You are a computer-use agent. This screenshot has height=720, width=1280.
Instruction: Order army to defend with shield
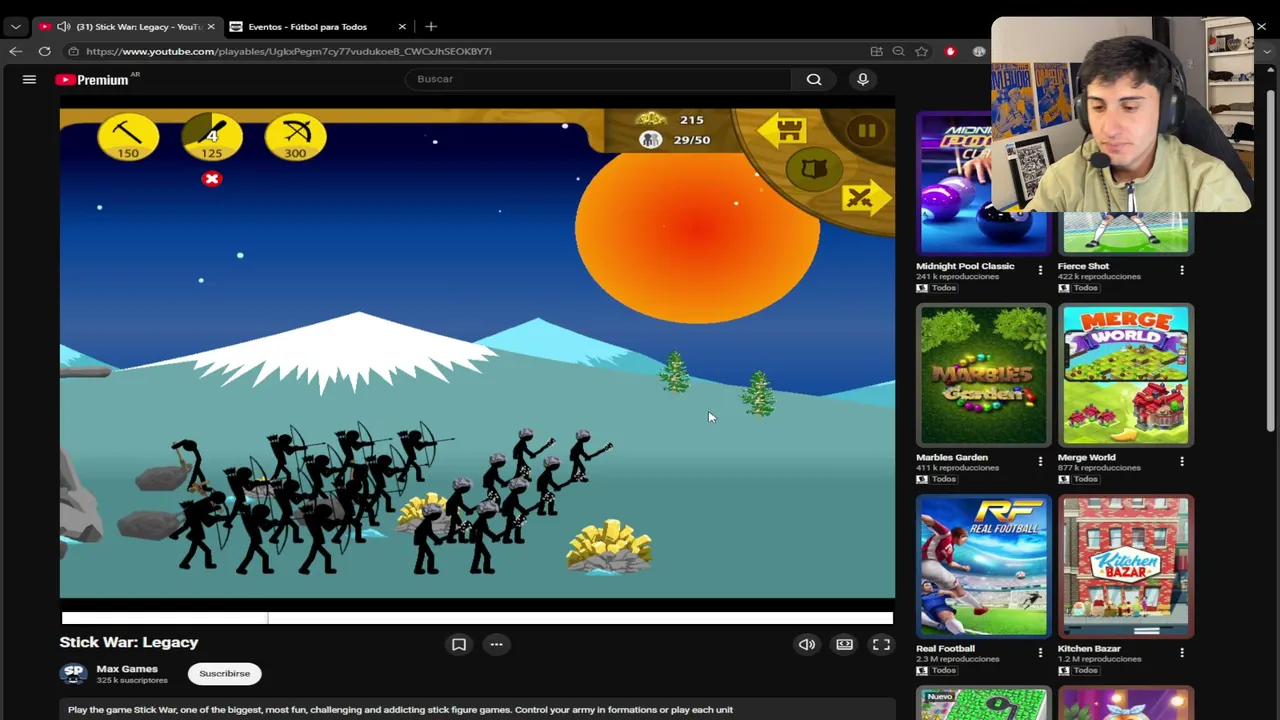tap(814, 169)
